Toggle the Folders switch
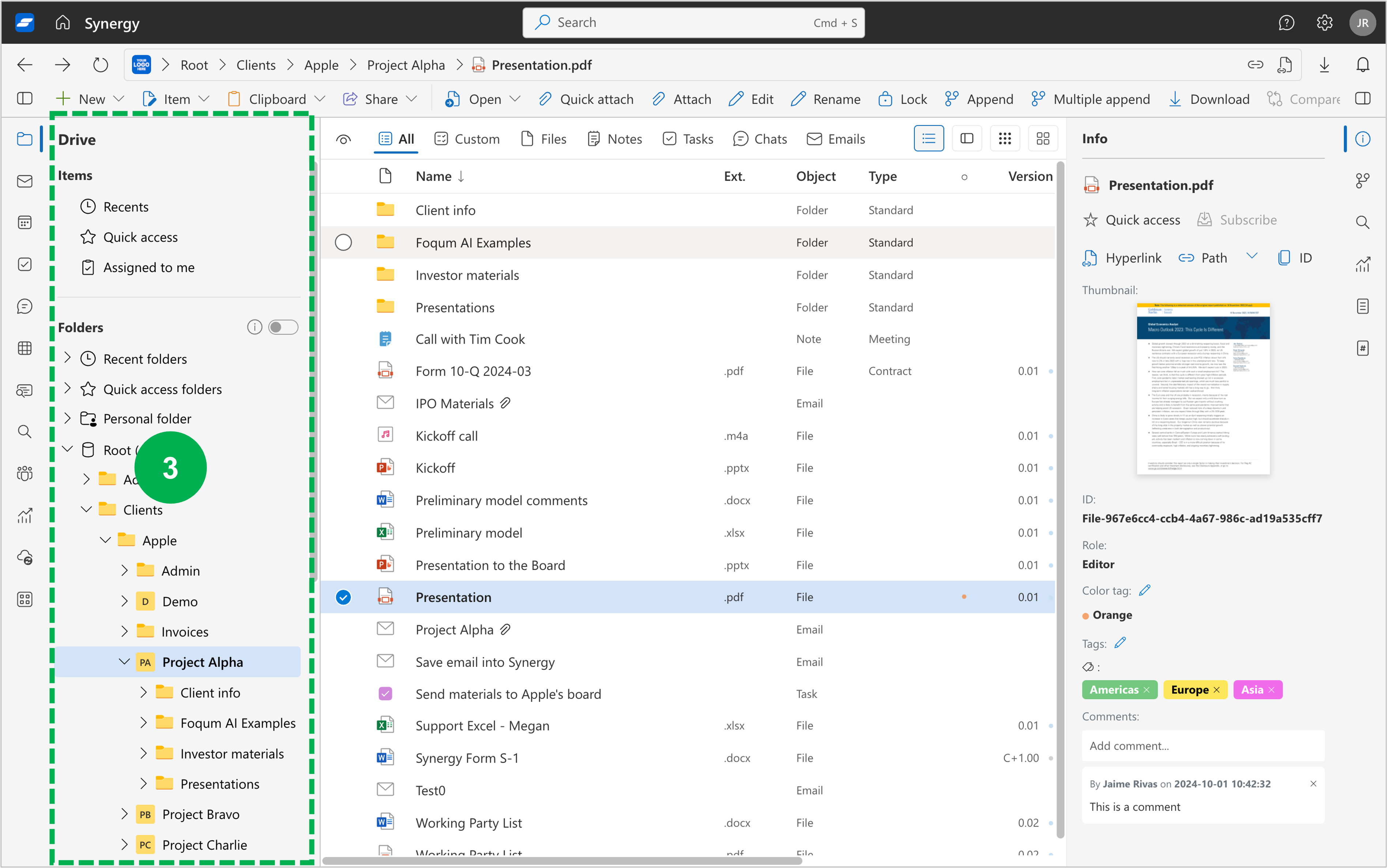Viewport: 1388px width, 868px height. (283, 327)
